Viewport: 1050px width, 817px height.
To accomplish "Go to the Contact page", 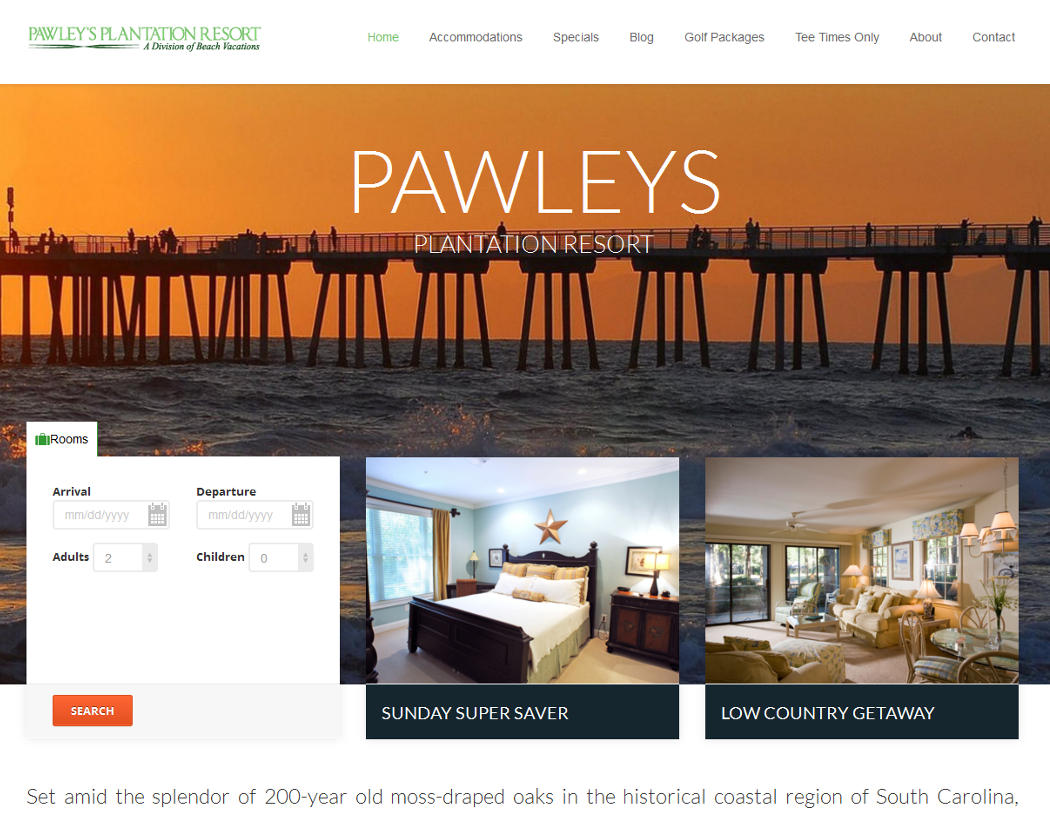I will pos(994,38).
